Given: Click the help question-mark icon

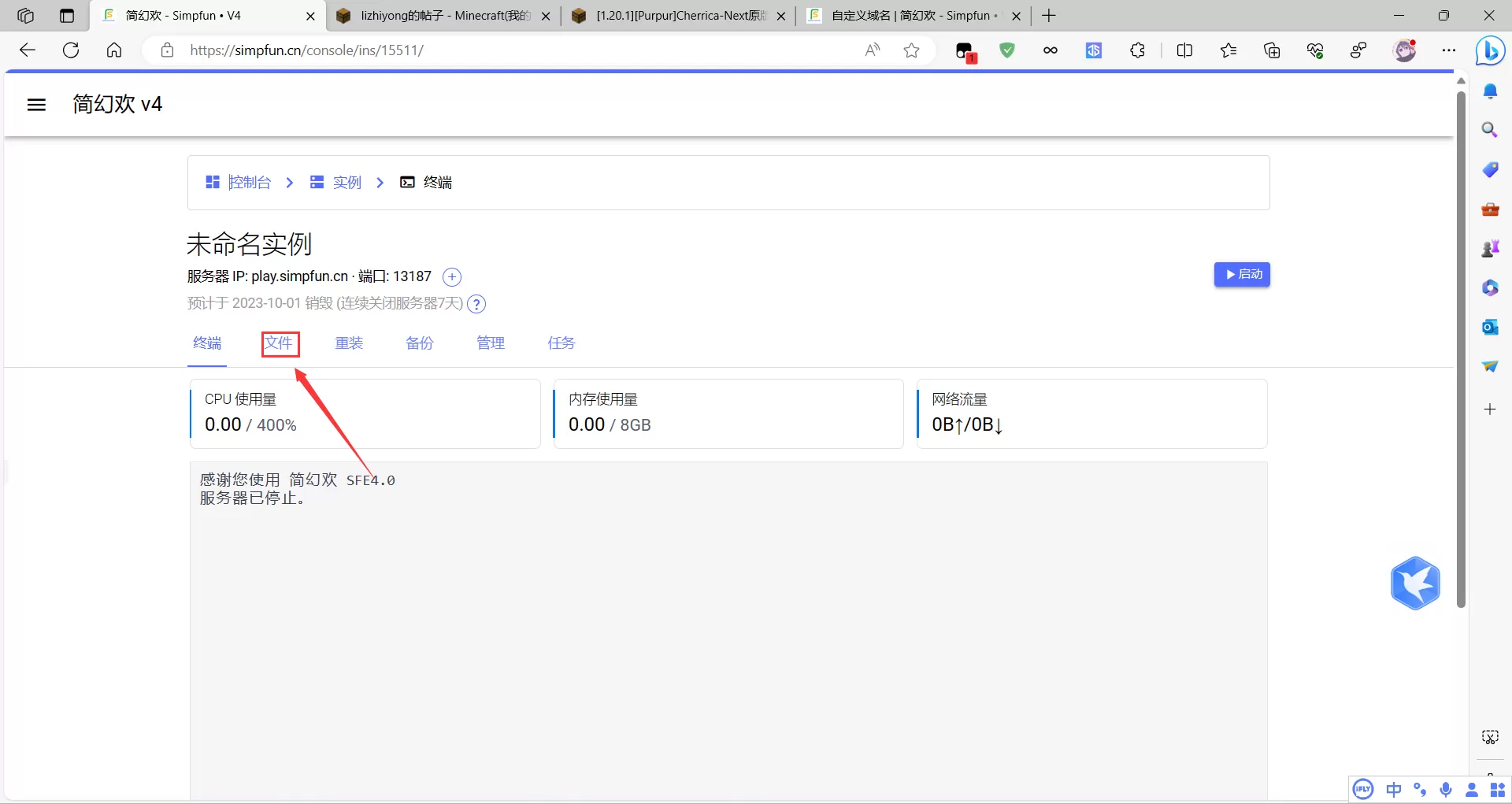Looking at the screenshot, I should coord(476,304).
